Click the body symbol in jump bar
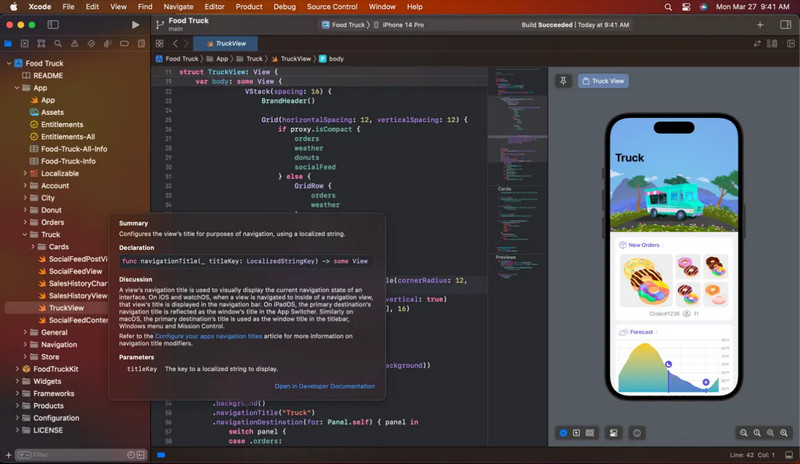This screenshot has width=800, height=464. [331, 59]
